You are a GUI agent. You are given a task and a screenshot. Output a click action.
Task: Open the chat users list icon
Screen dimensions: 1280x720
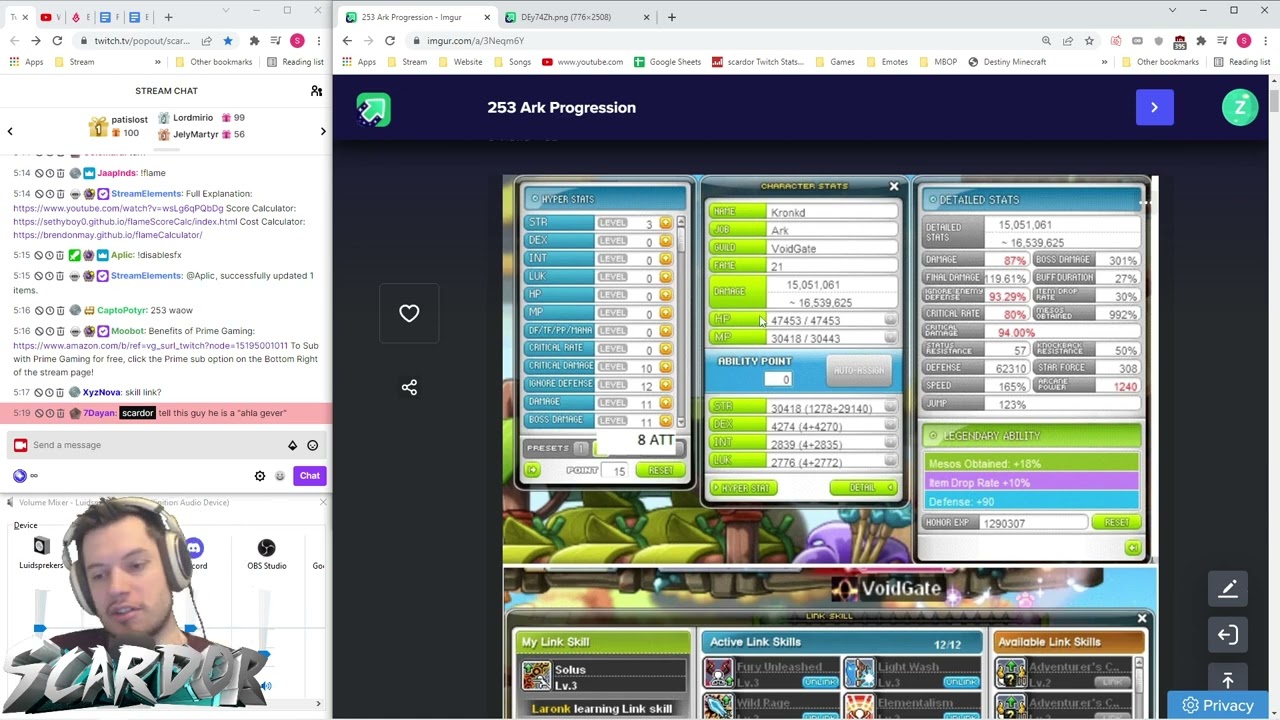(x=316, y=91)
